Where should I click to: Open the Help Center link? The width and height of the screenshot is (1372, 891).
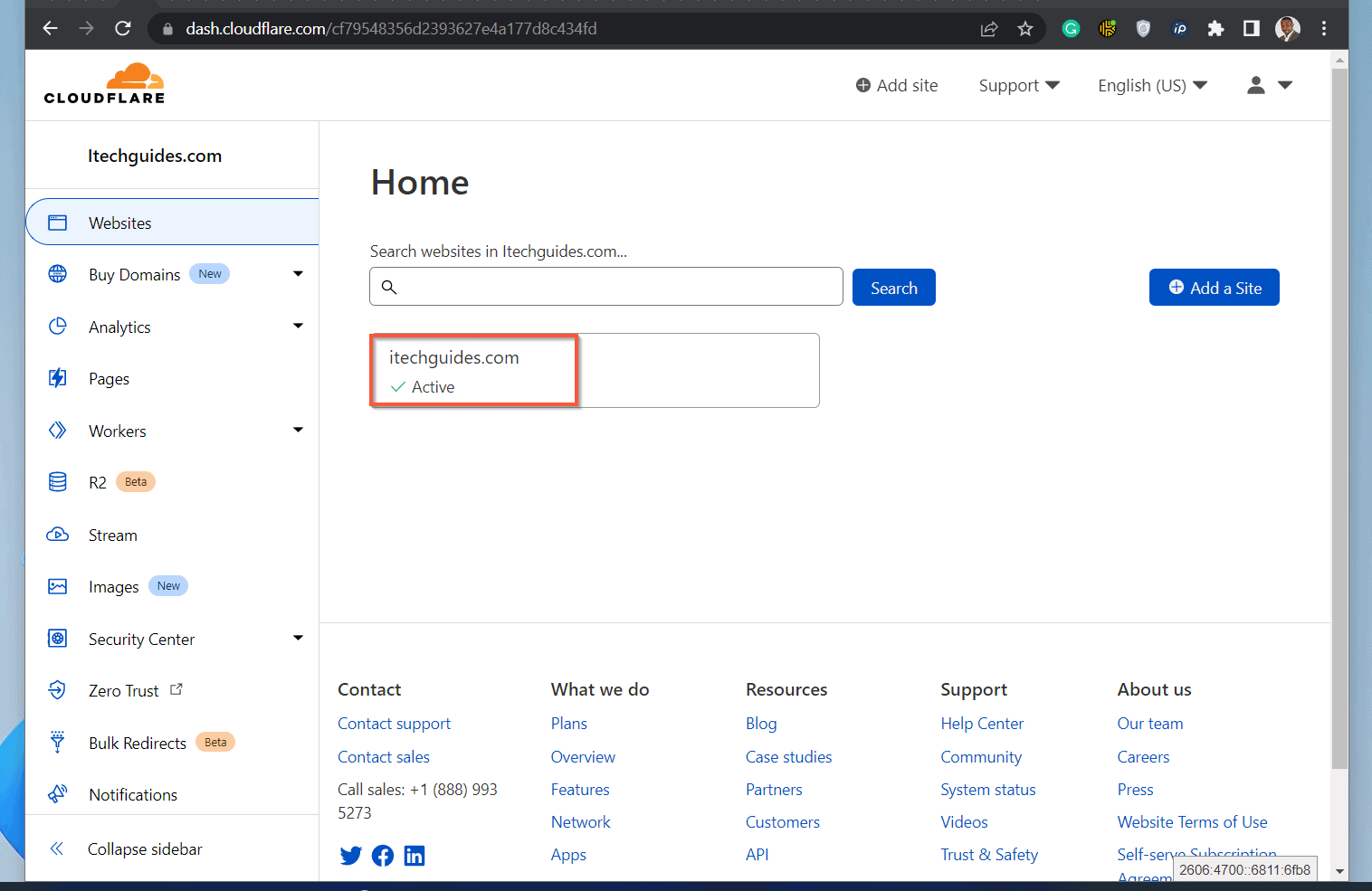tap(982, 724)
